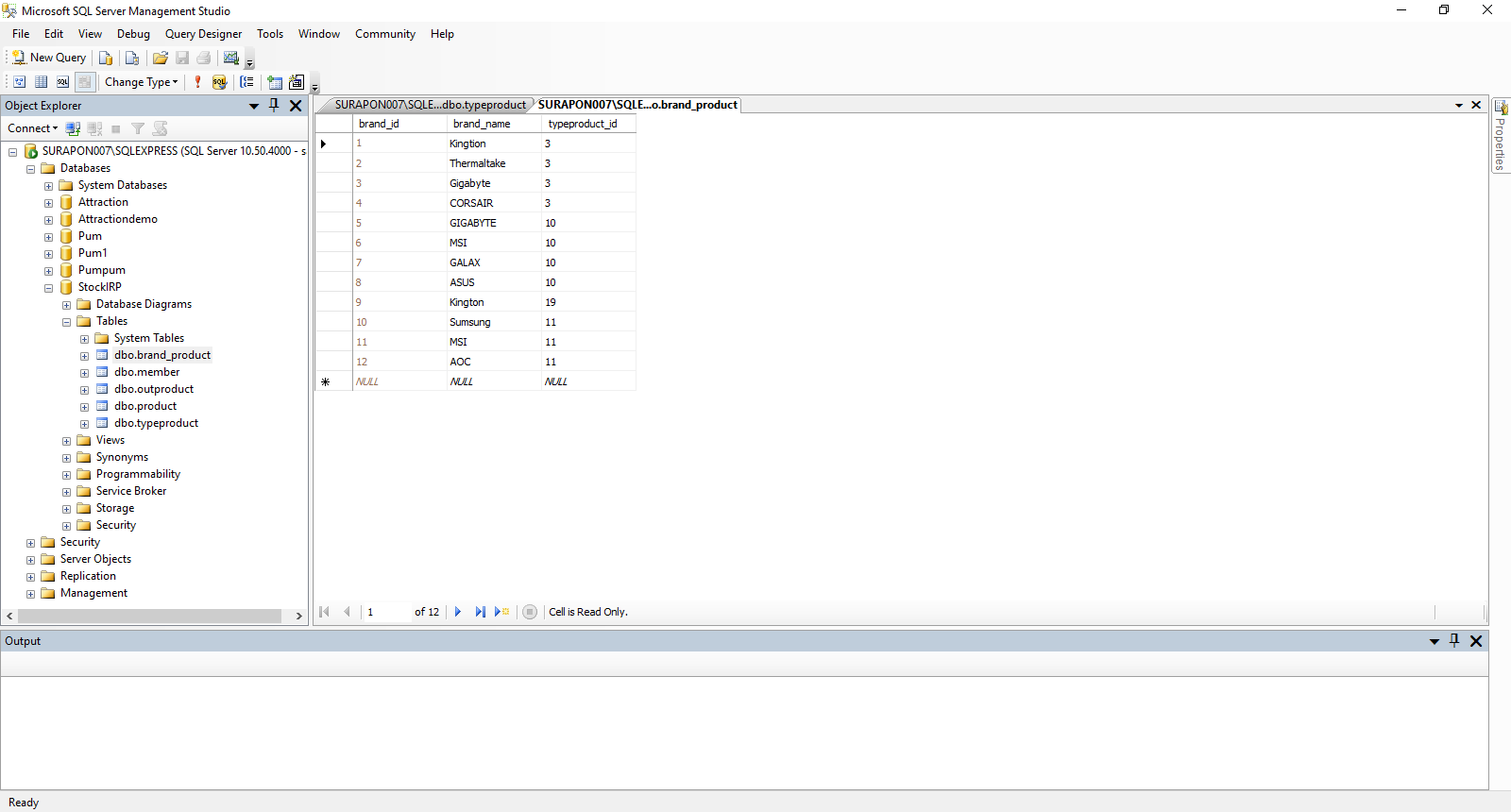Show the Criteria Pane grid icon
This screenshot has height=812, width=1511.
41,82
